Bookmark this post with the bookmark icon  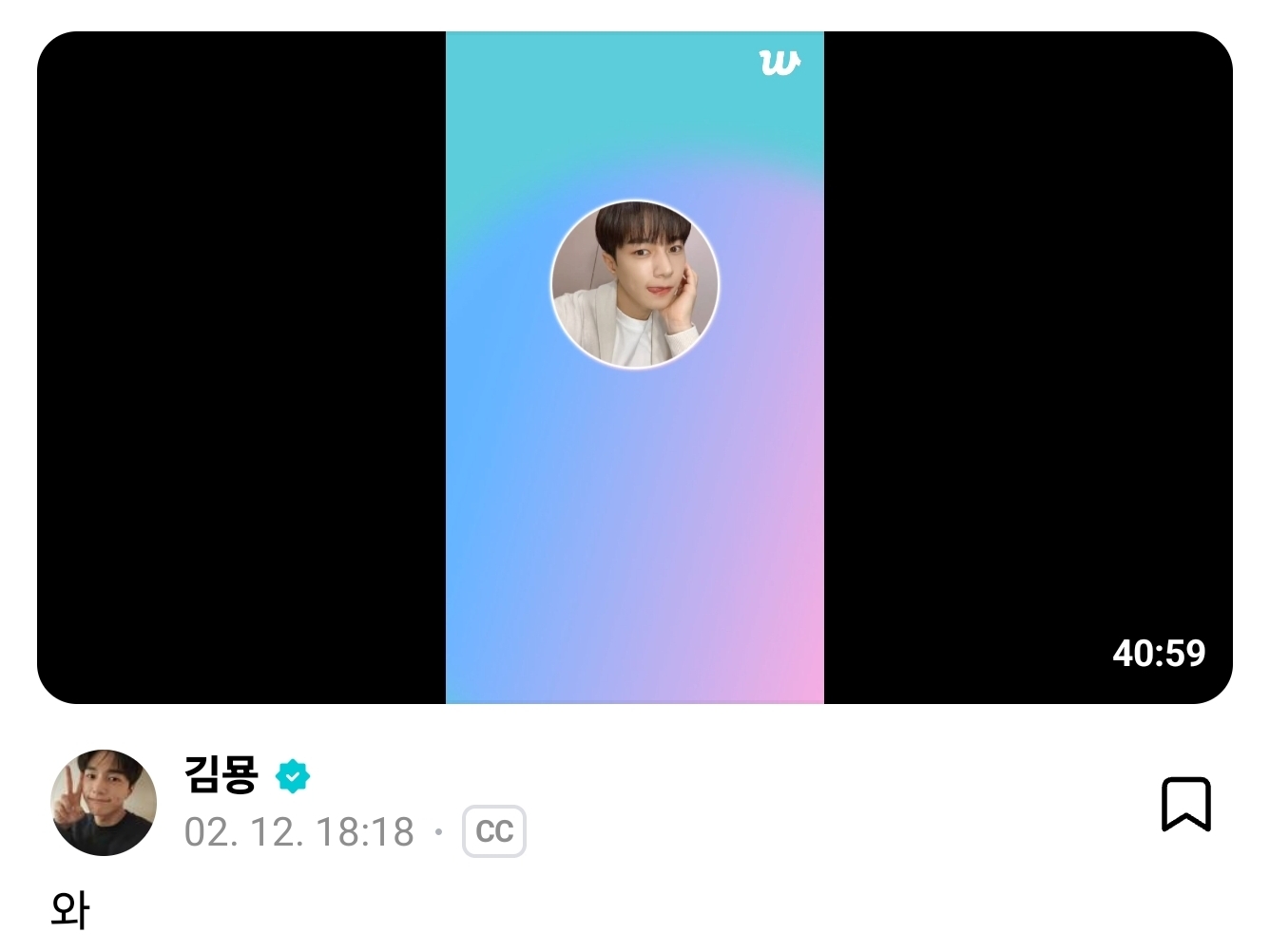click(x=1185, y=804)
